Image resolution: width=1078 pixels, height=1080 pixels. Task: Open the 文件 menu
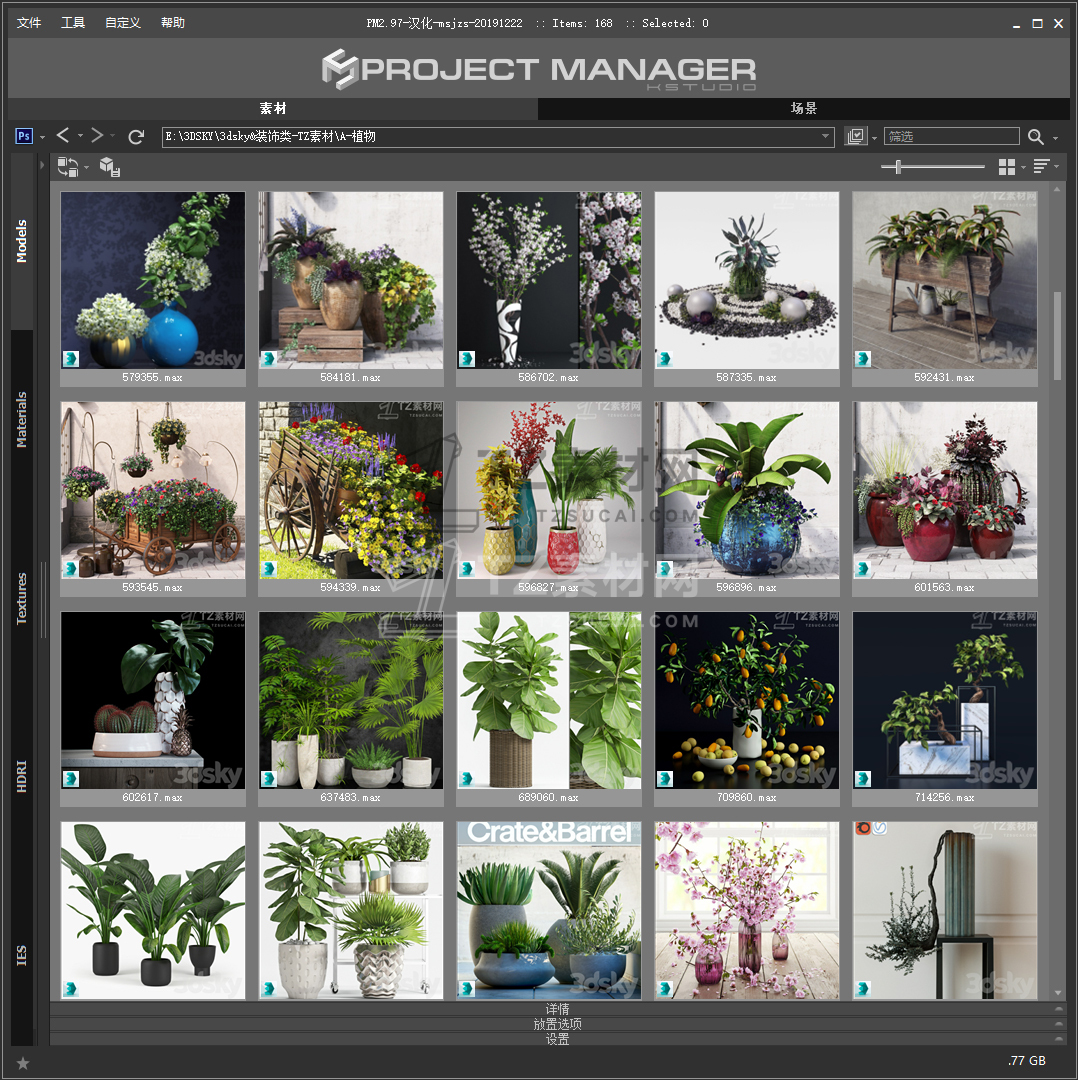29,23
